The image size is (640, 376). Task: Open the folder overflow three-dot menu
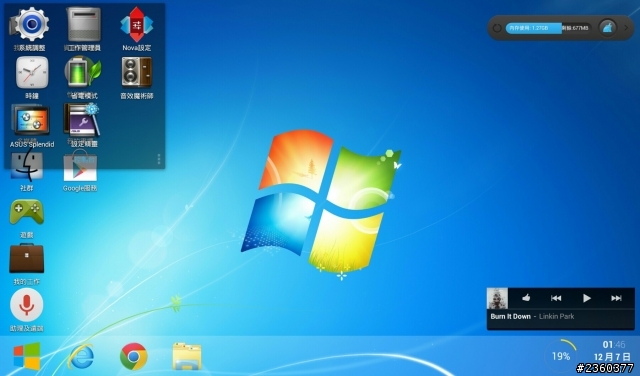click(x=159, y=159)
